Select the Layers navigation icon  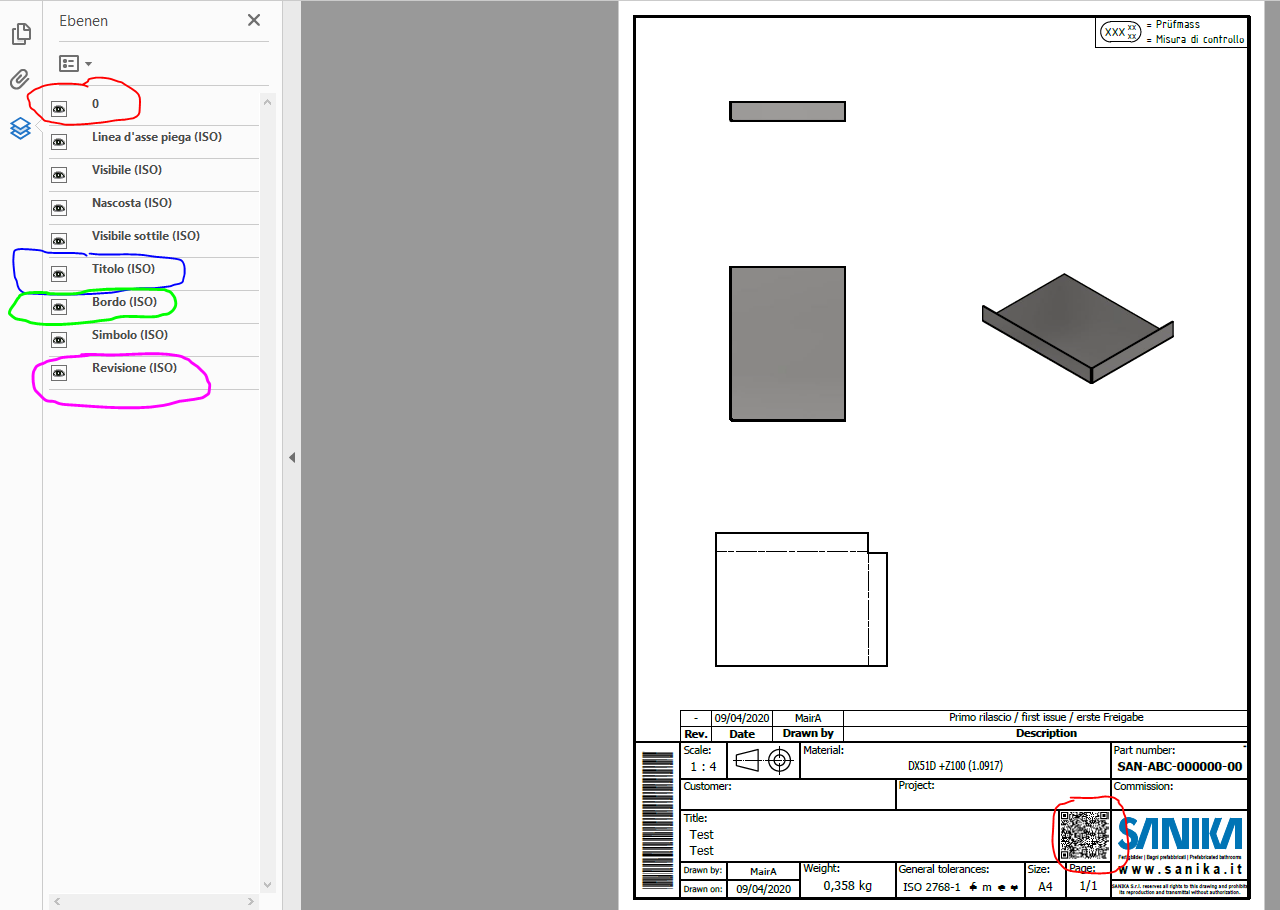coord(20,128)
